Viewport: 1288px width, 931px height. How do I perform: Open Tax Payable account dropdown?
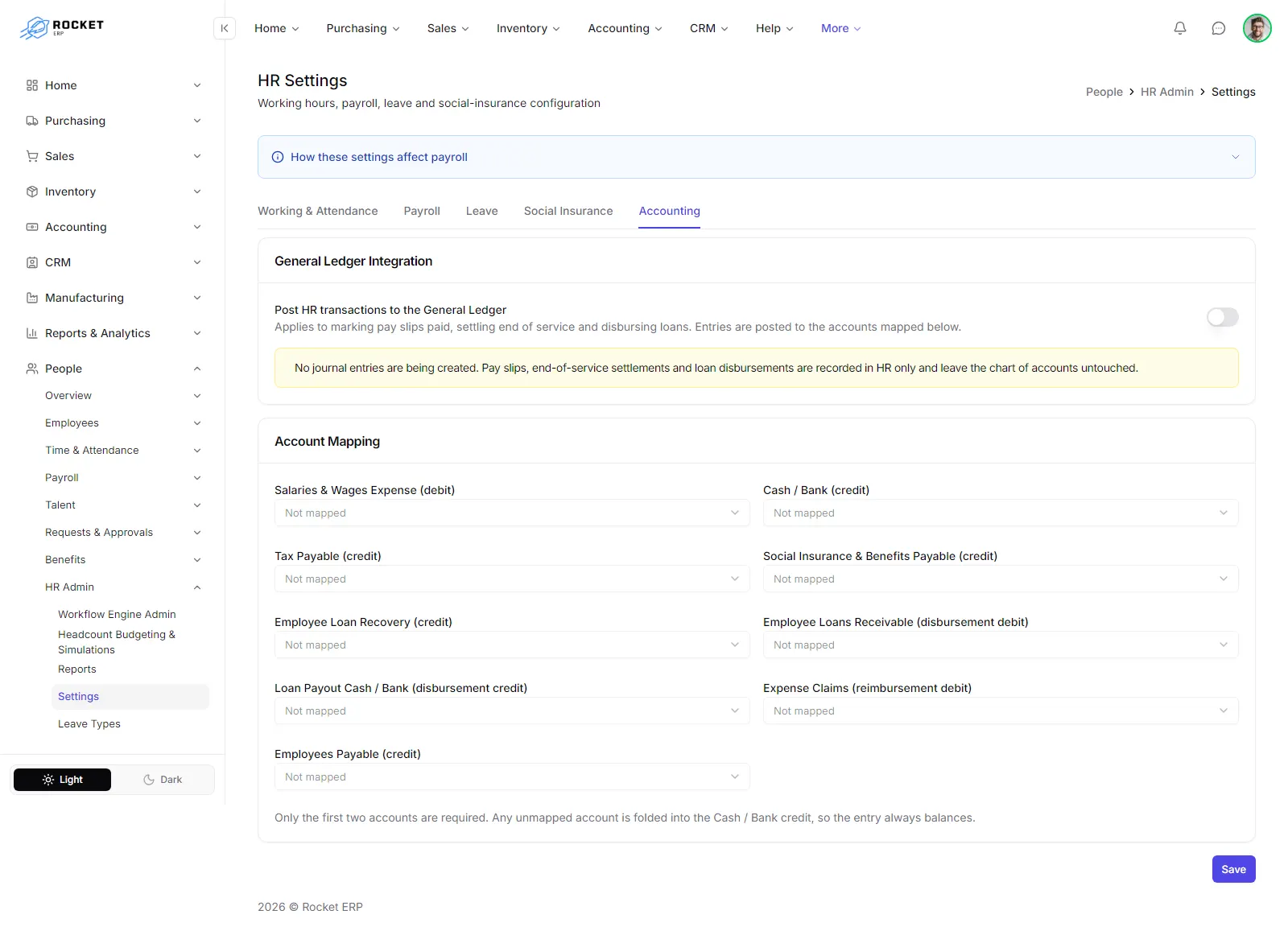coord(512,579)
